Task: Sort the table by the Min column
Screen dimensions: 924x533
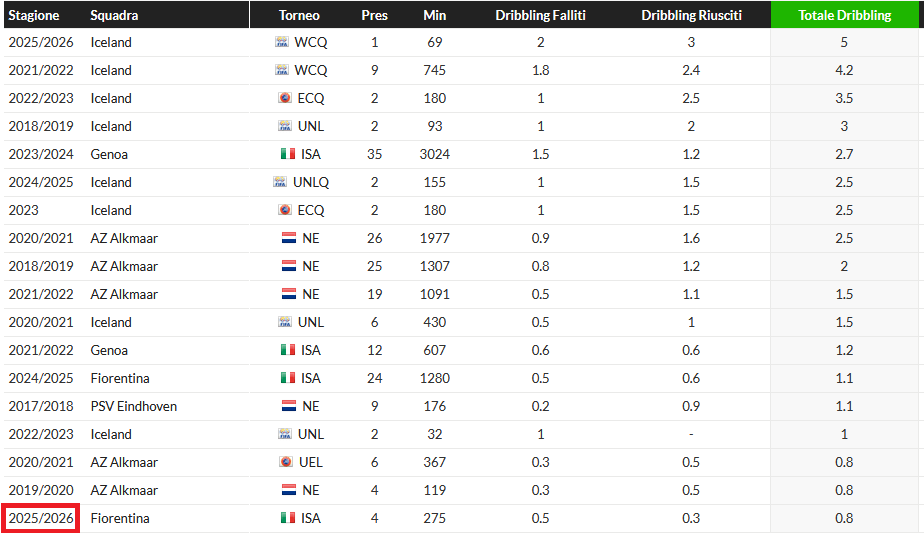Action: click(434, 15)
